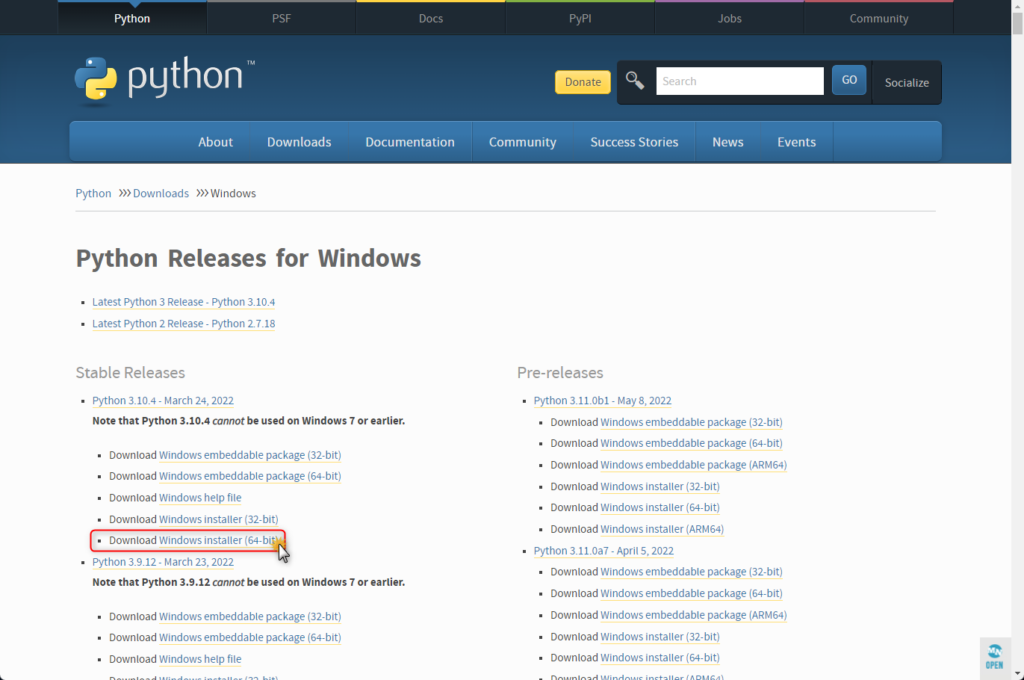The image size is (1024, 680).
Task: Download Python 3.10.4 Windows installer (64-bit)
Action: coord(219,540)
